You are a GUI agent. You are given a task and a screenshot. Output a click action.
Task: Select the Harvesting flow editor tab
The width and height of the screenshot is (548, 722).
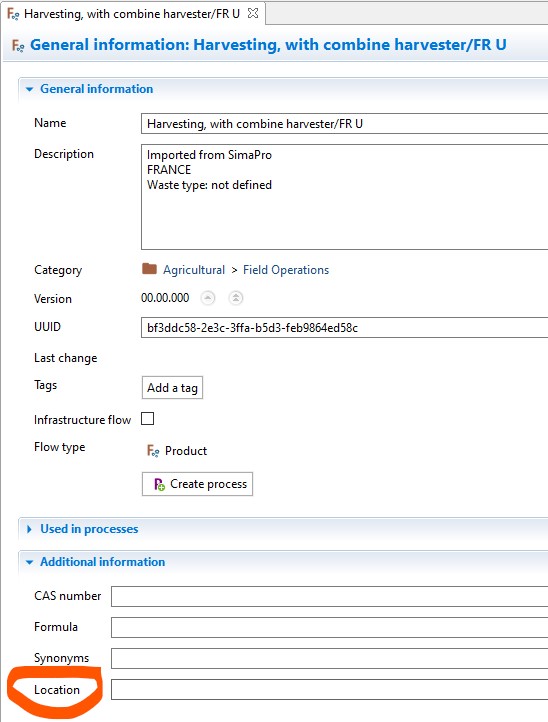(x=132, y=14)
